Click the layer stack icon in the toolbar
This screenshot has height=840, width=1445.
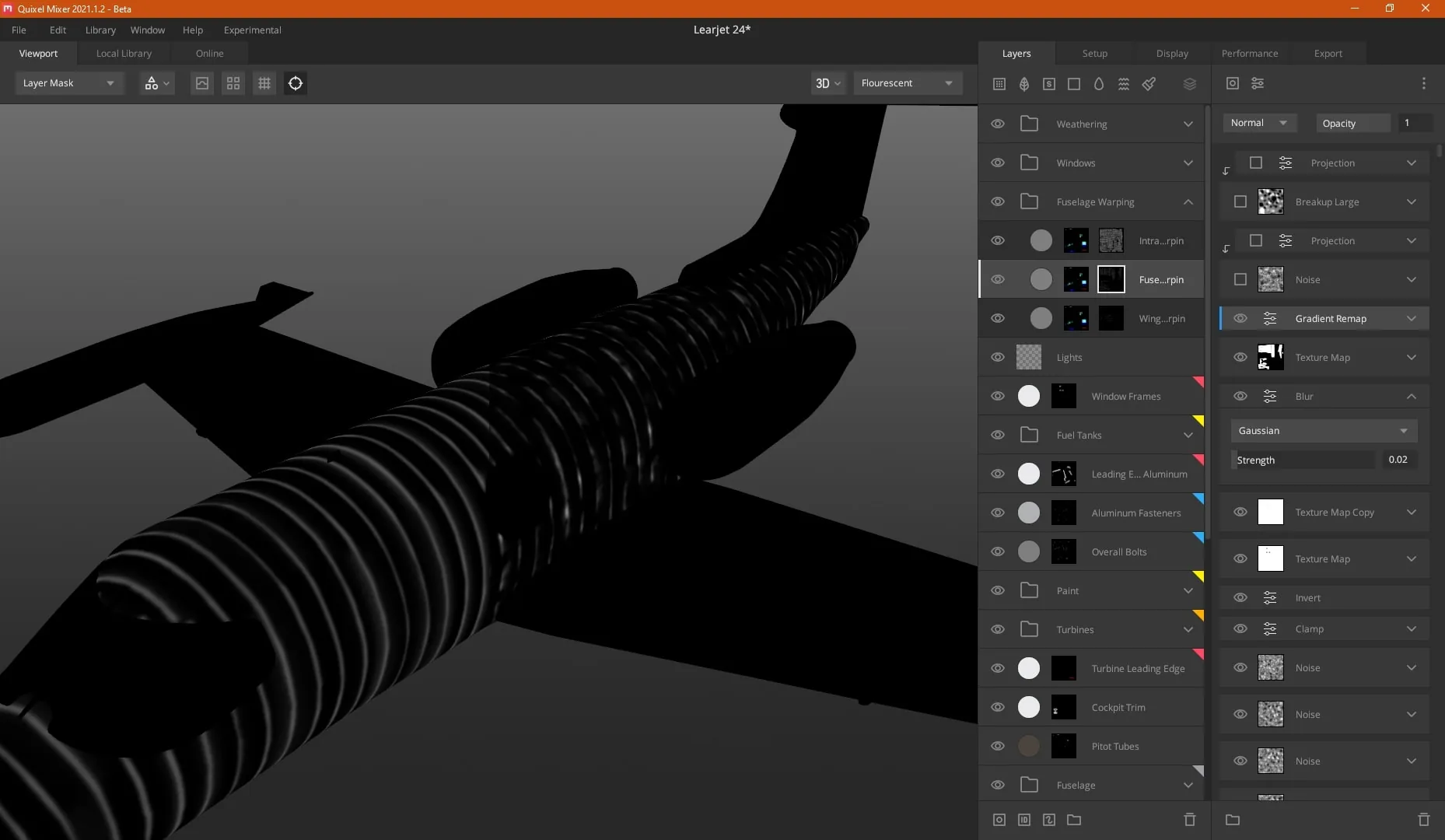click(x=1190, y=83)
